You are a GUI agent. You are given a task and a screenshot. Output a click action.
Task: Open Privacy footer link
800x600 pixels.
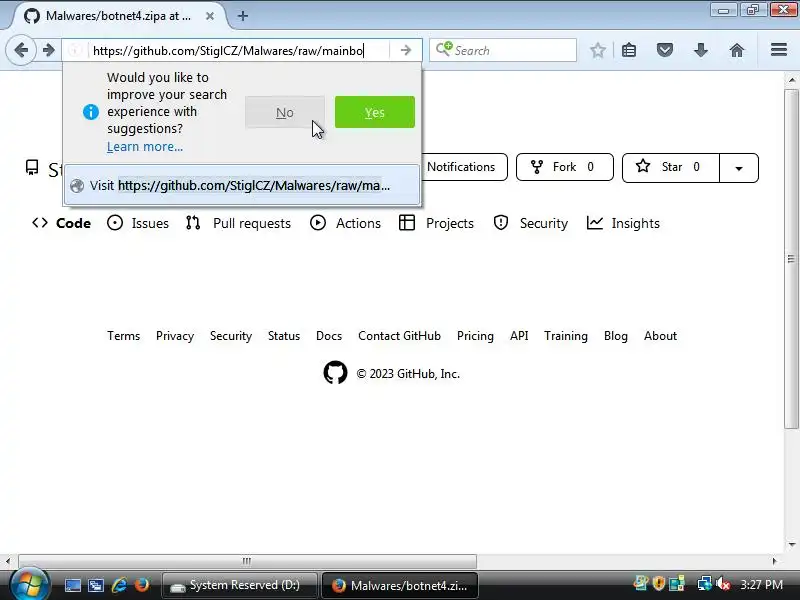(175, 336)
